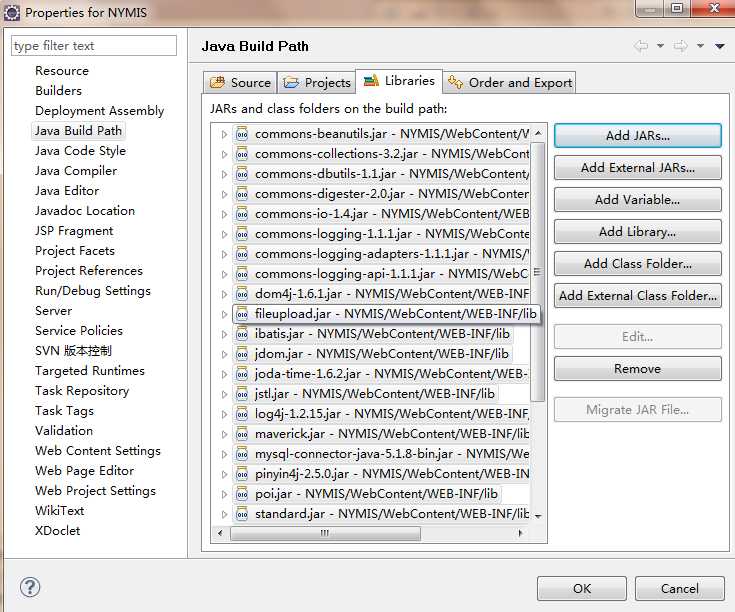Click the forward navigation arrow icon
Image resolution: width=735 pixels, height=612 pixels.
tap(680, 46)
